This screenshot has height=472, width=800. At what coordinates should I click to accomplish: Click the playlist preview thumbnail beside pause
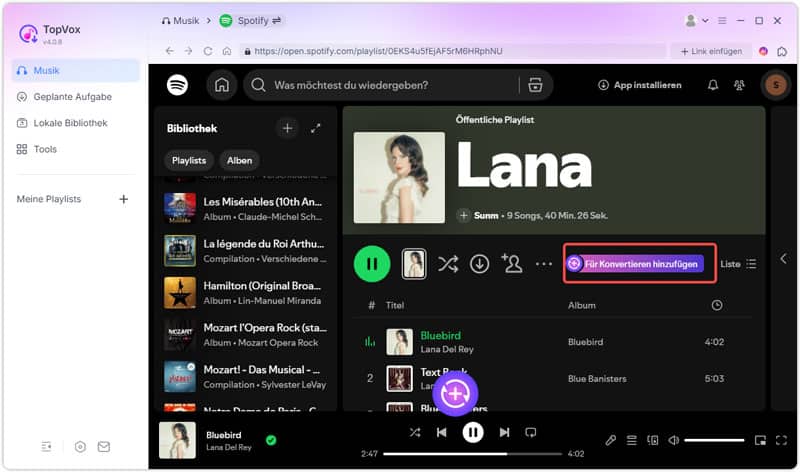(414, 264)
